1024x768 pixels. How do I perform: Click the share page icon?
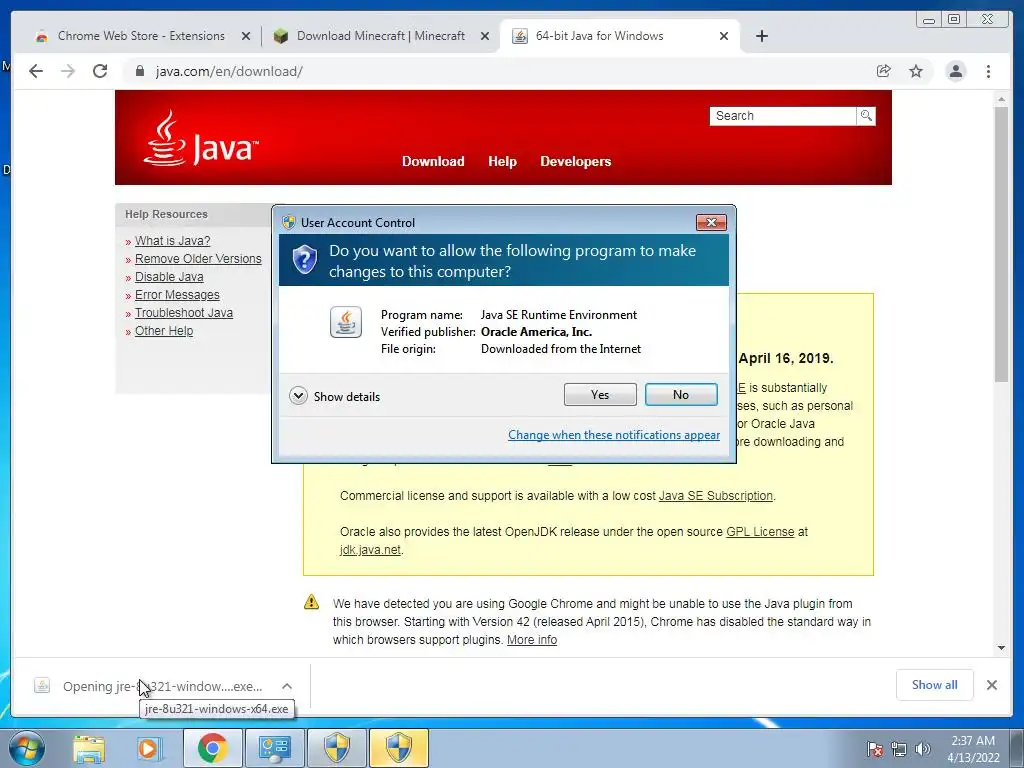coord(884,71)
